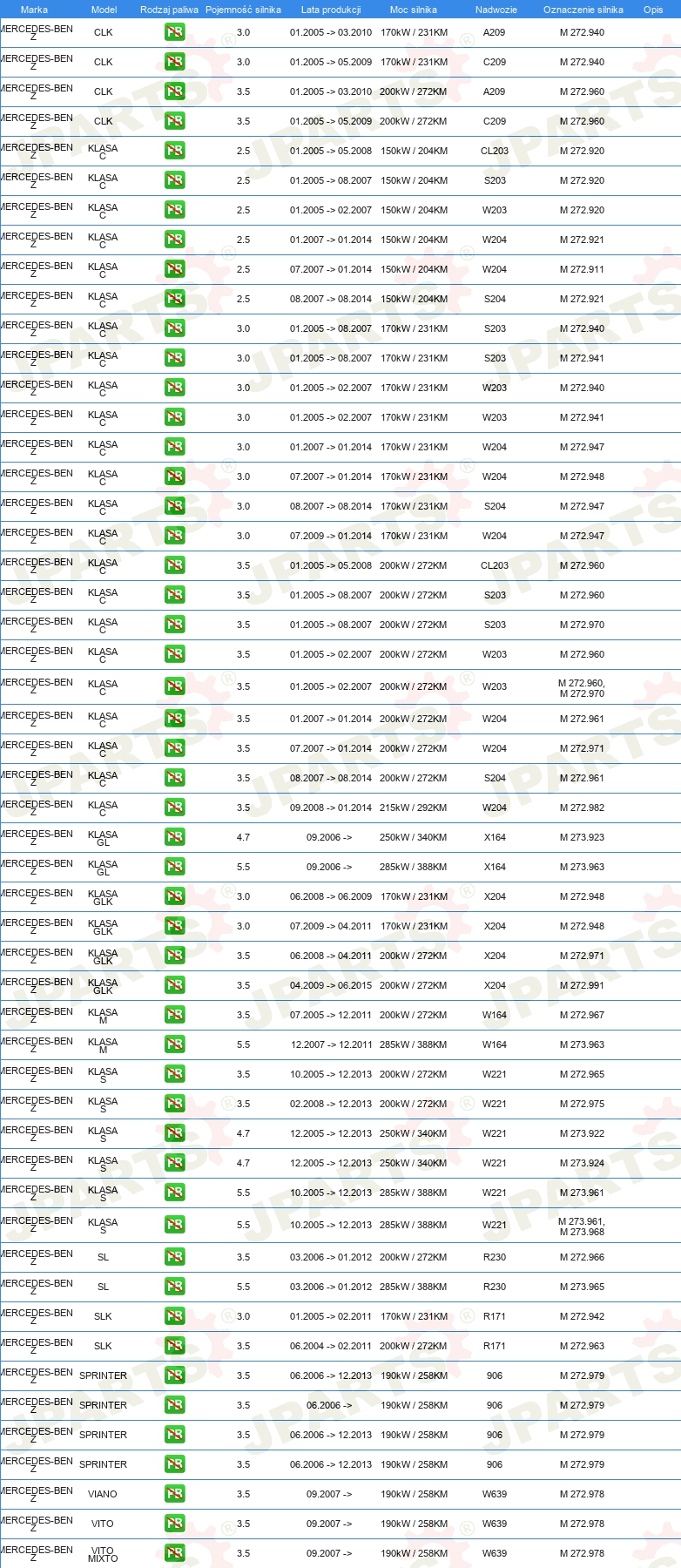Select the PB icon for SL 3.5 M 272.966
Viewport: 681px width, 1568px height.
pyautogui.click(x=174, y=1258)
